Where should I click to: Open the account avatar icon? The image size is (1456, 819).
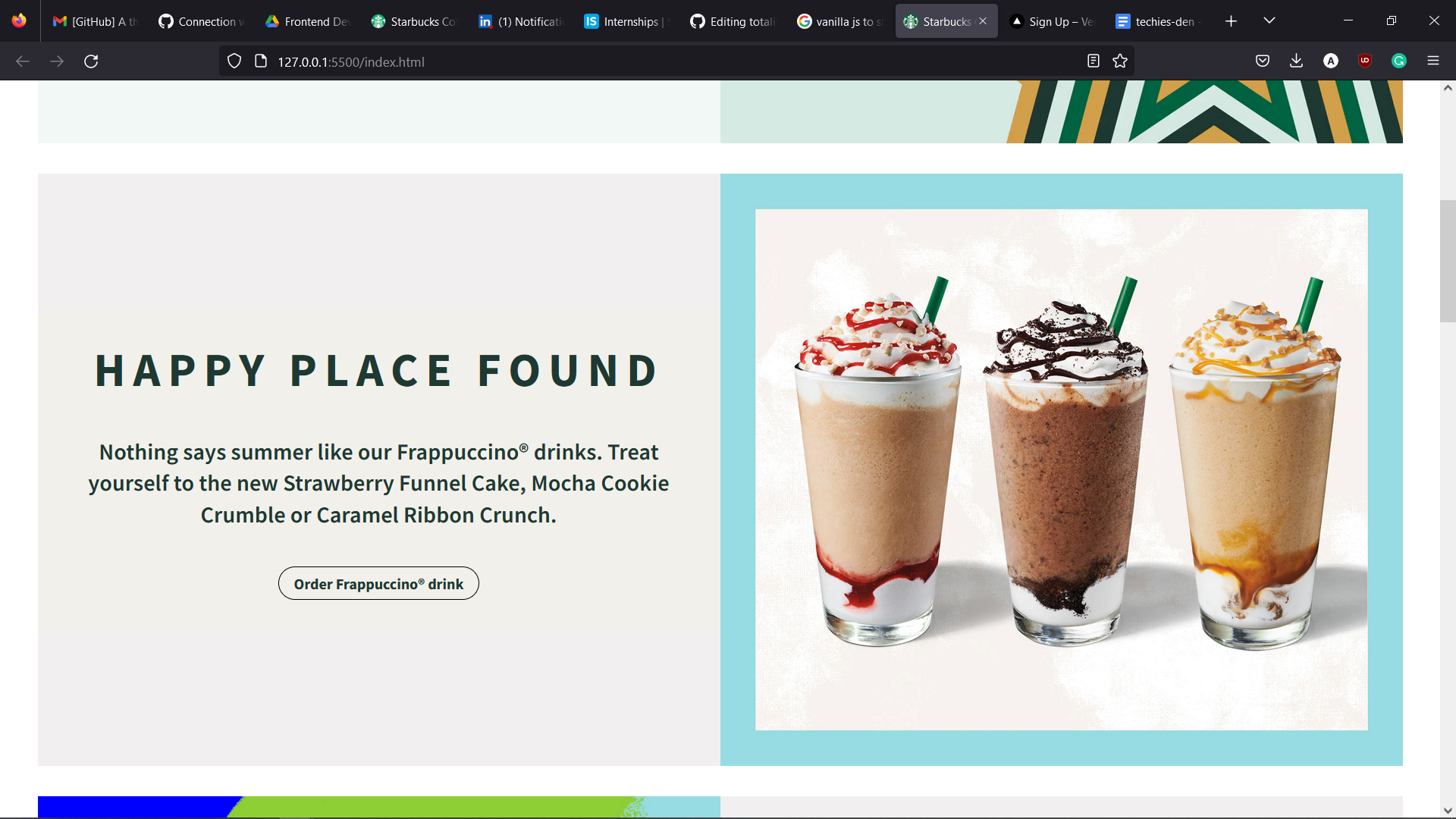point(1330,61)
